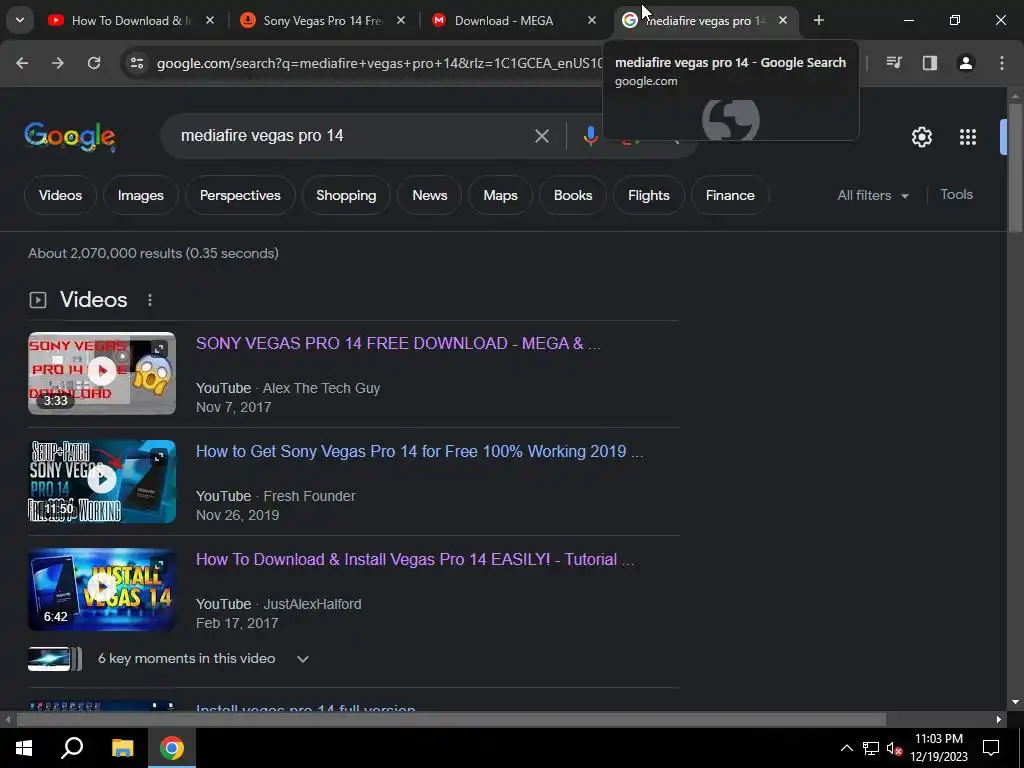Viewport: 1024px width, 768px height.
Task: Open the tab search dropdown arrow
Action: coord(20,20)
